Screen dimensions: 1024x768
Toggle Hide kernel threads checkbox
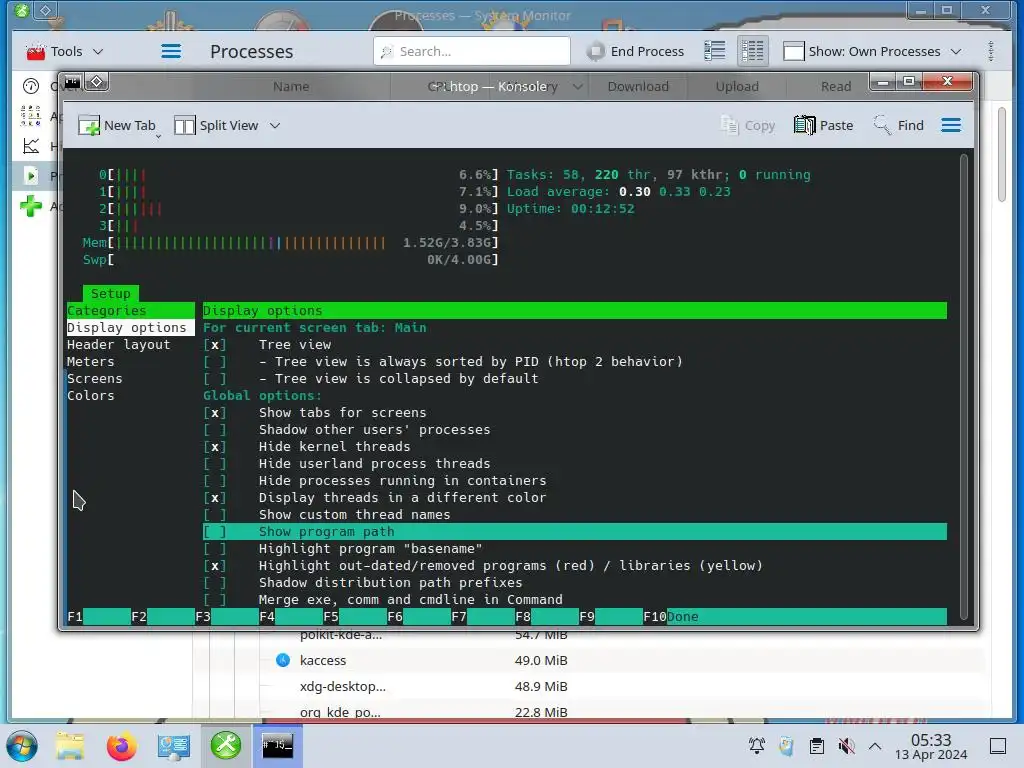[214, 447]
